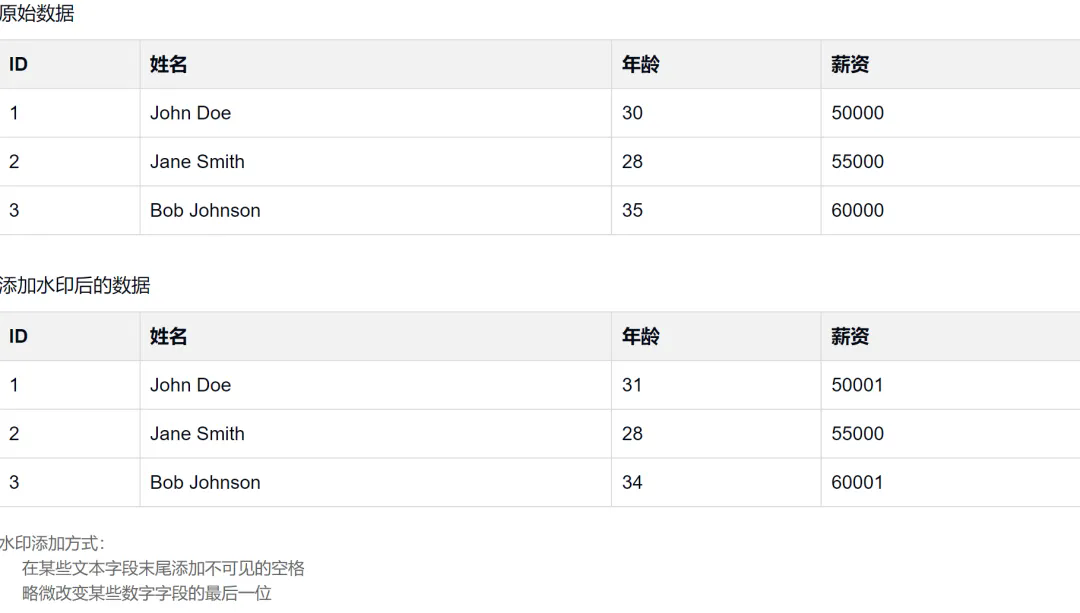Select the 年龄 header in original table
Viewport: 1080px width, 613px height.
pos(641,64)
